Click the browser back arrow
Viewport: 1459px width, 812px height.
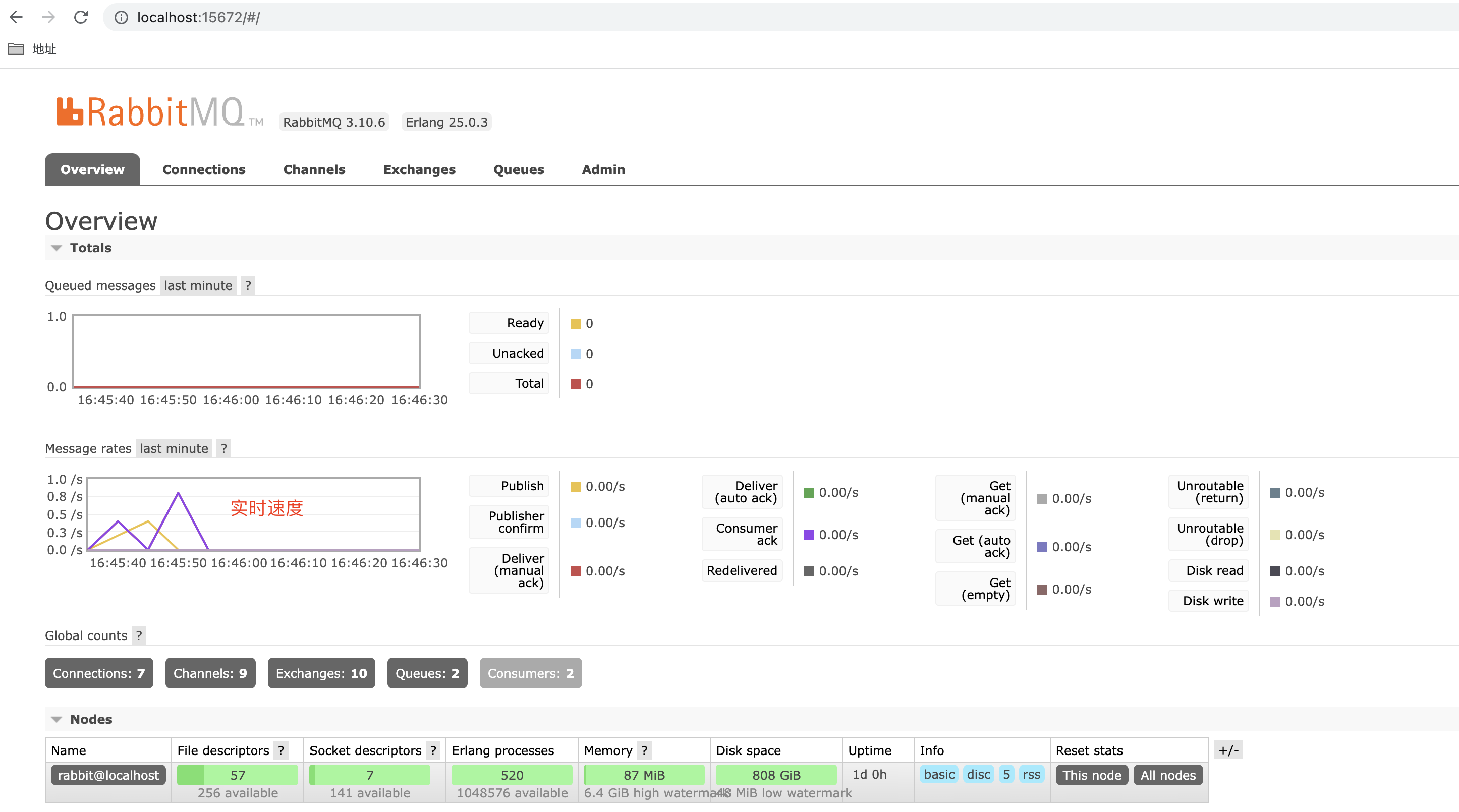17,18
